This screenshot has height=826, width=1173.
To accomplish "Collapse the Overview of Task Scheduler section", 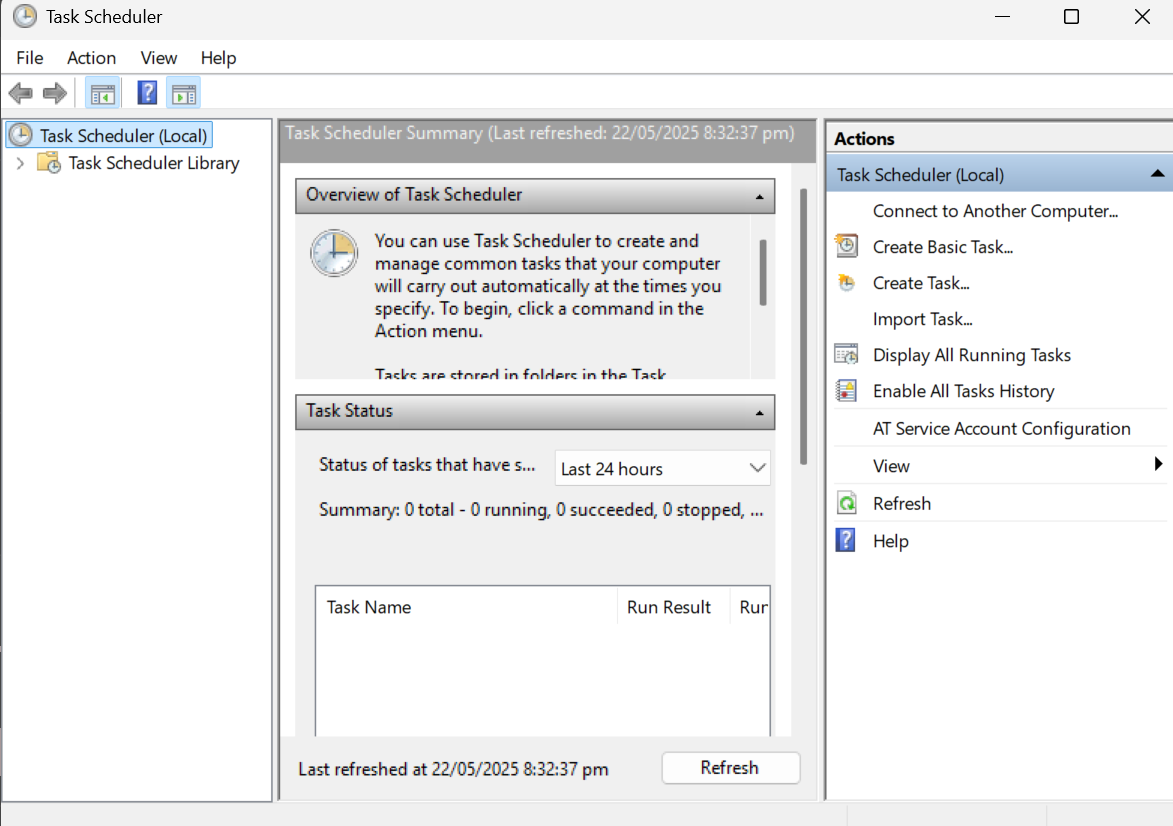I will pos(761,196).
